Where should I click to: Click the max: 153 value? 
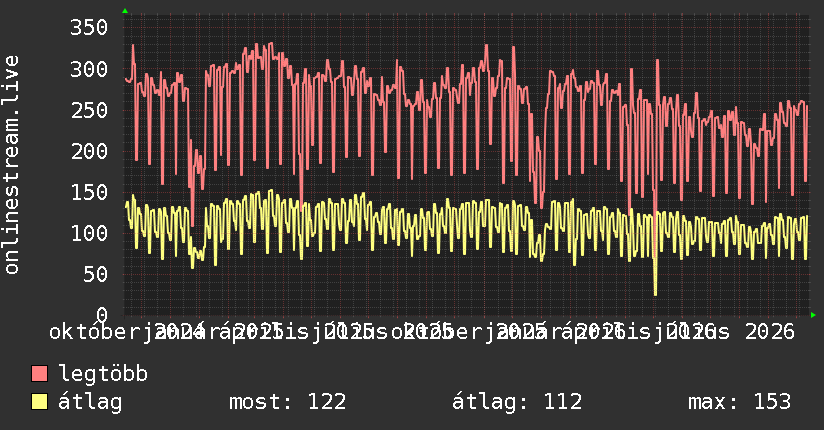click(739, 402)
